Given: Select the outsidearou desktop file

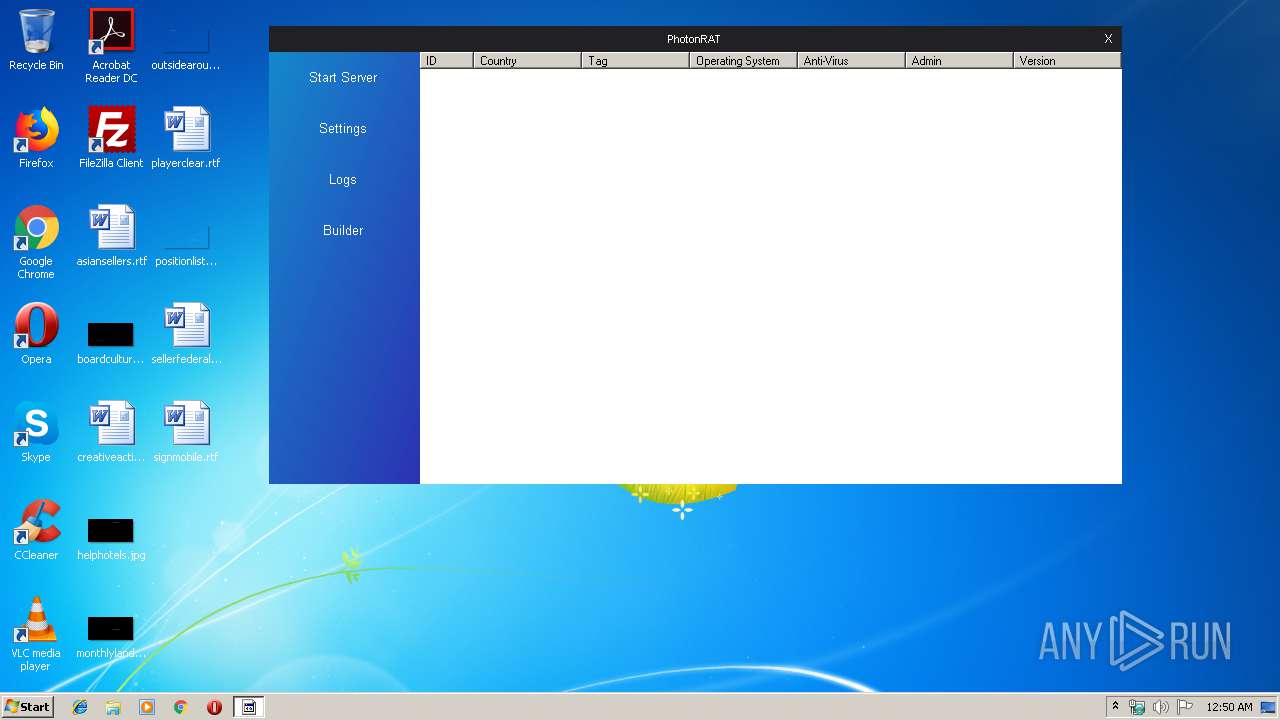Looking at the screenshot, I should [x=186, y=48].
